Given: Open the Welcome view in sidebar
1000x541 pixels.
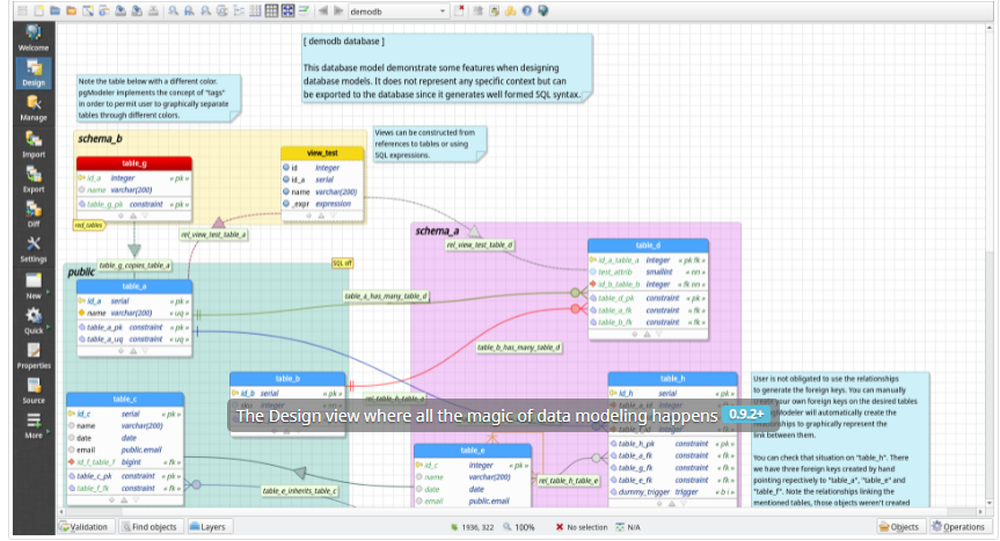Looking at the screenshot, I should (34, 38).
